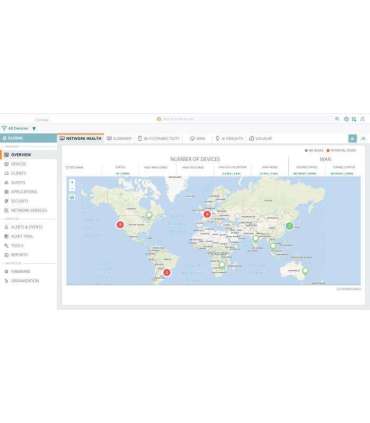The width and height of the screenshot is (370, 423).
Task: Go to Applications in the sidebar
Action: (x=24, y=192)
